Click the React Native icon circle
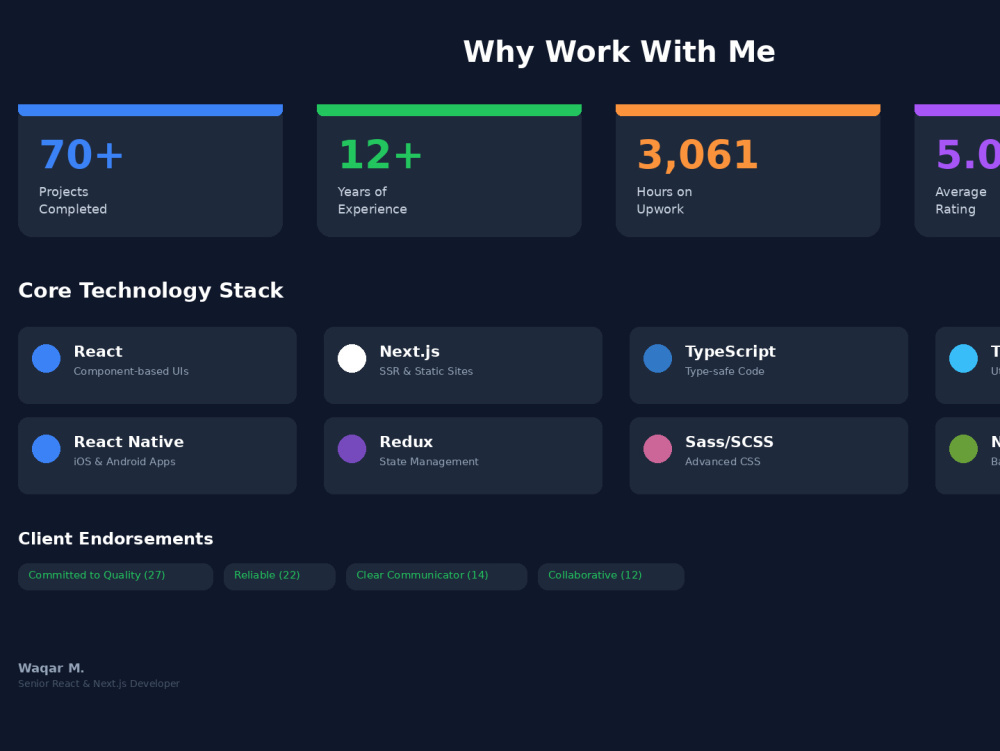The height and width of the screenshot is (751, 1000). point(46,449)
